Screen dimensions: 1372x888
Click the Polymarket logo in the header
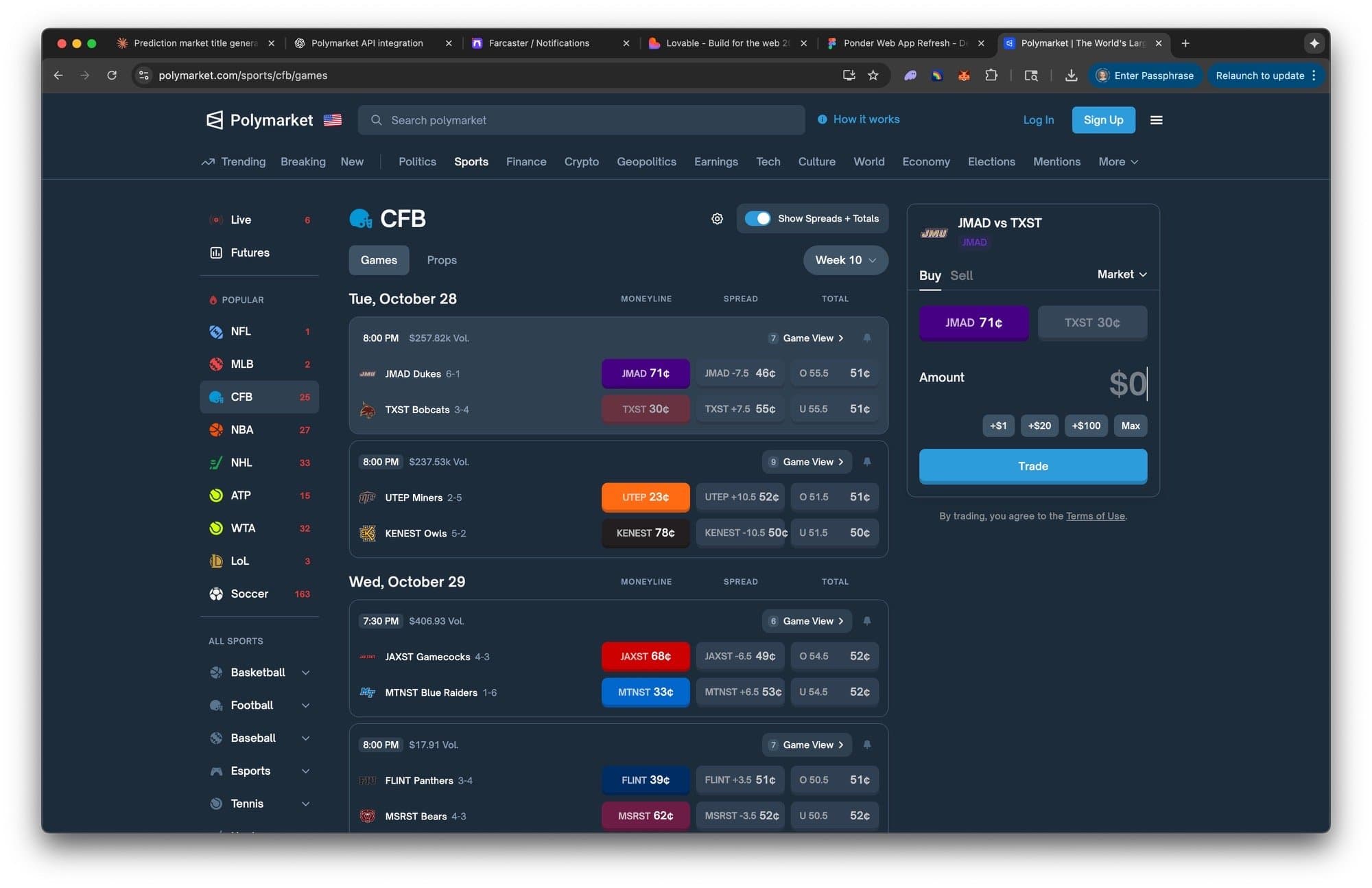tap(260, 120)
